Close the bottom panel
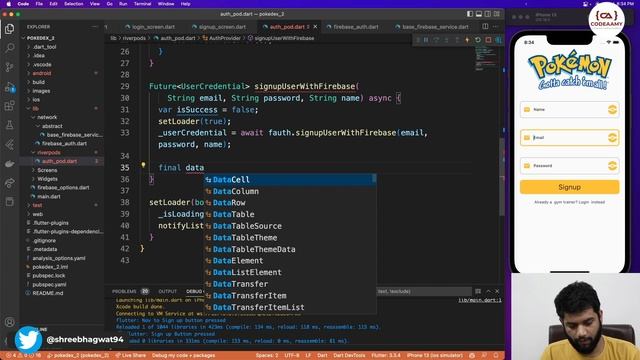Screen dimensions: 640x360 (x=497, y=291)
